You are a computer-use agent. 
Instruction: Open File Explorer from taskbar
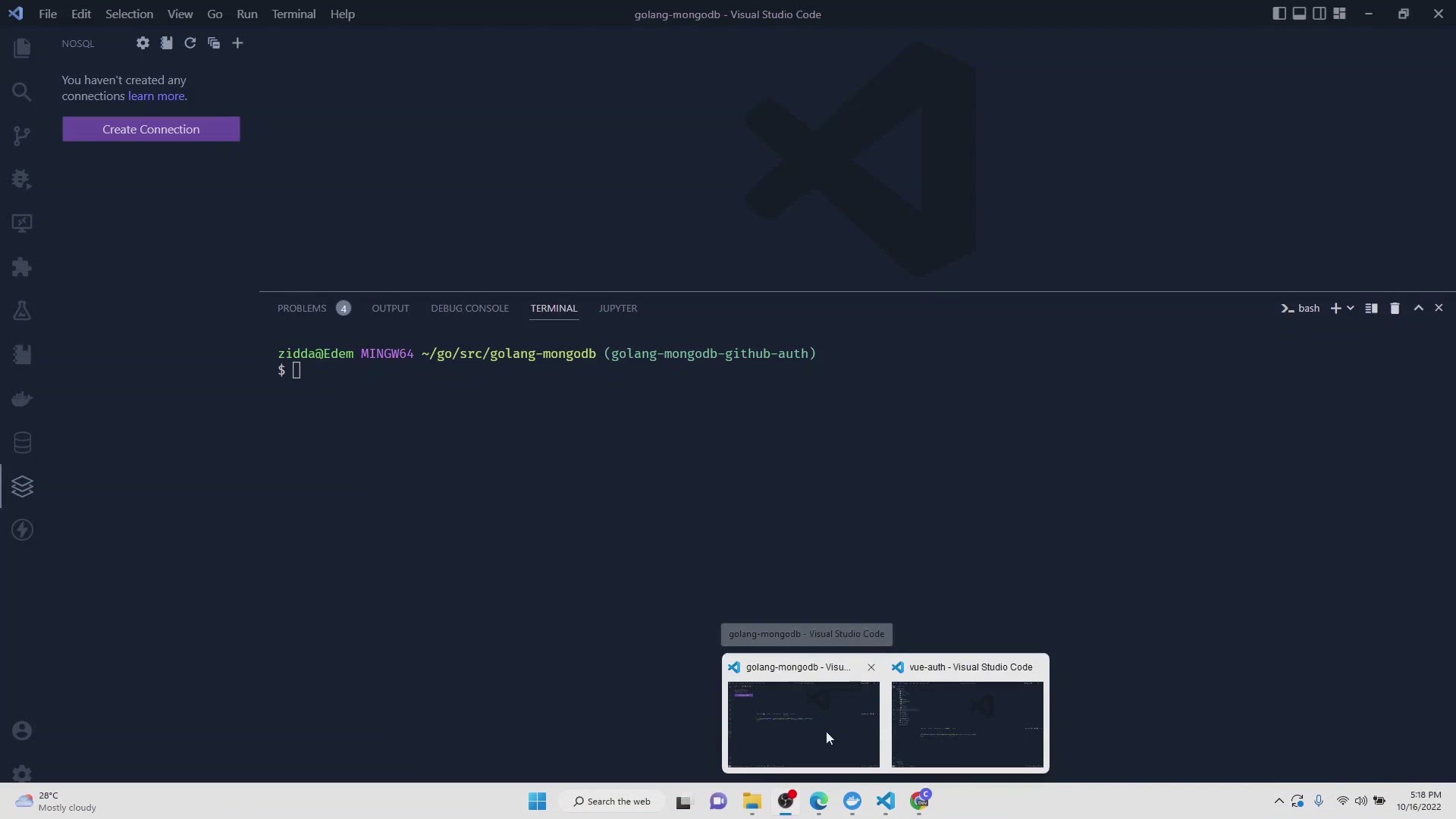[752, 802]
